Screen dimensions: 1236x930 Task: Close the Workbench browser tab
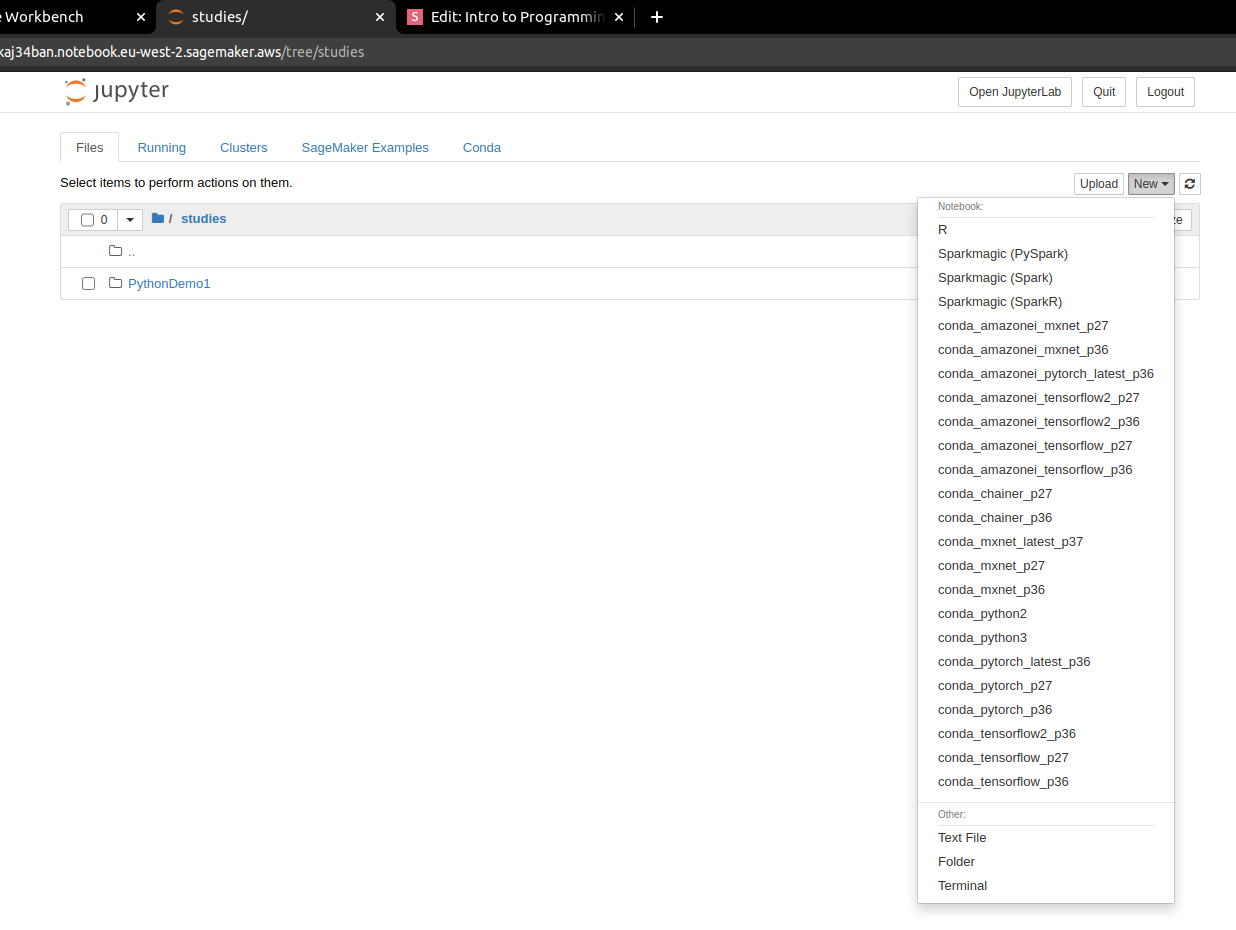(x=140, y=17)
